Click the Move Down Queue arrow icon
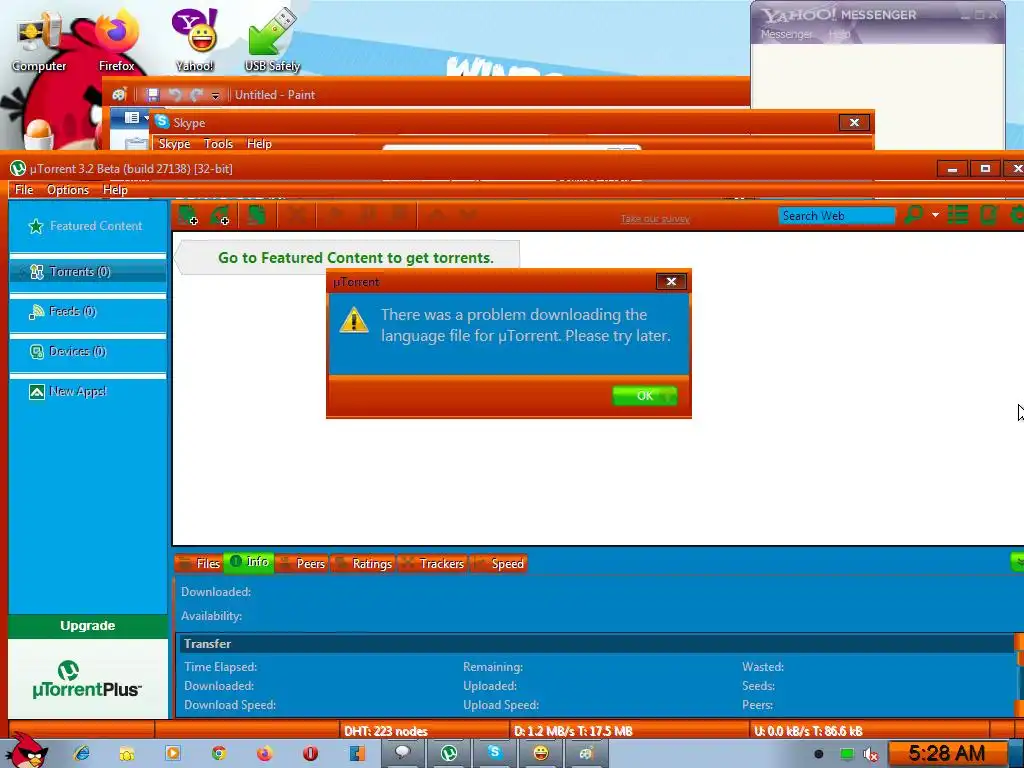The image size is (1024, 768). pos(468,214)
